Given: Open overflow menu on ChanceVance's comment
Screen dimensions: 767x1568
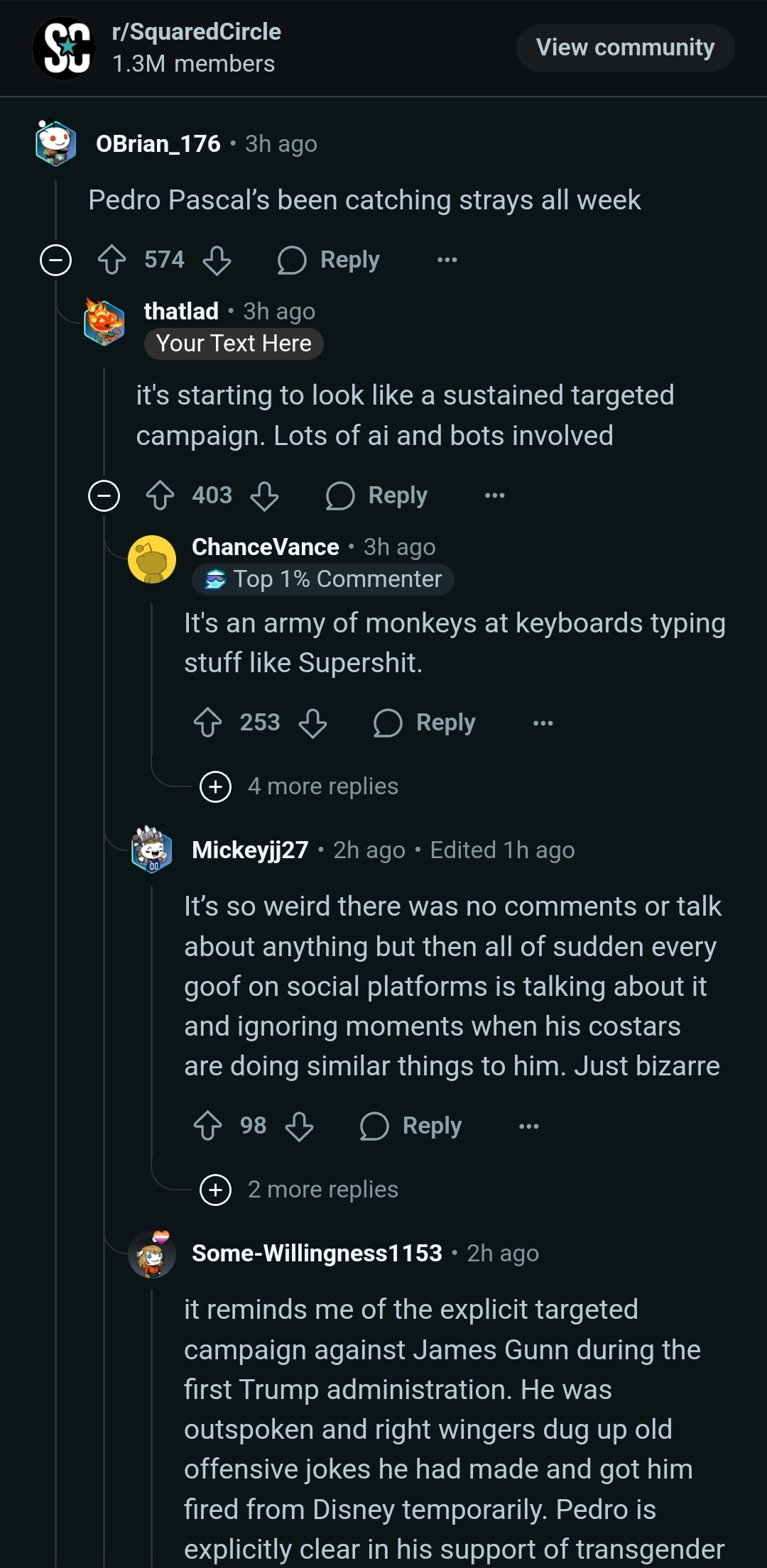Looking at the screenshot, I should tap(543, 723).
